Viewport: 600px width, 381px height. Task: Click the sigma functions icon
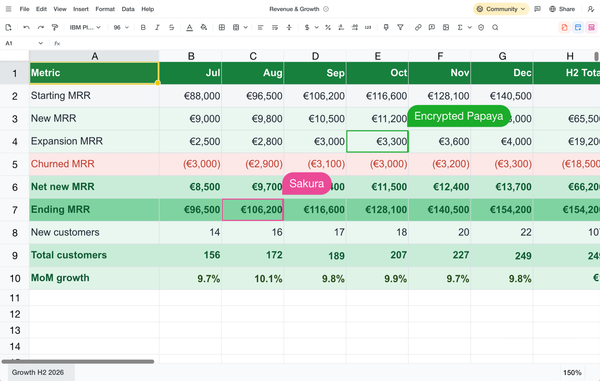(x=460, y=27)
